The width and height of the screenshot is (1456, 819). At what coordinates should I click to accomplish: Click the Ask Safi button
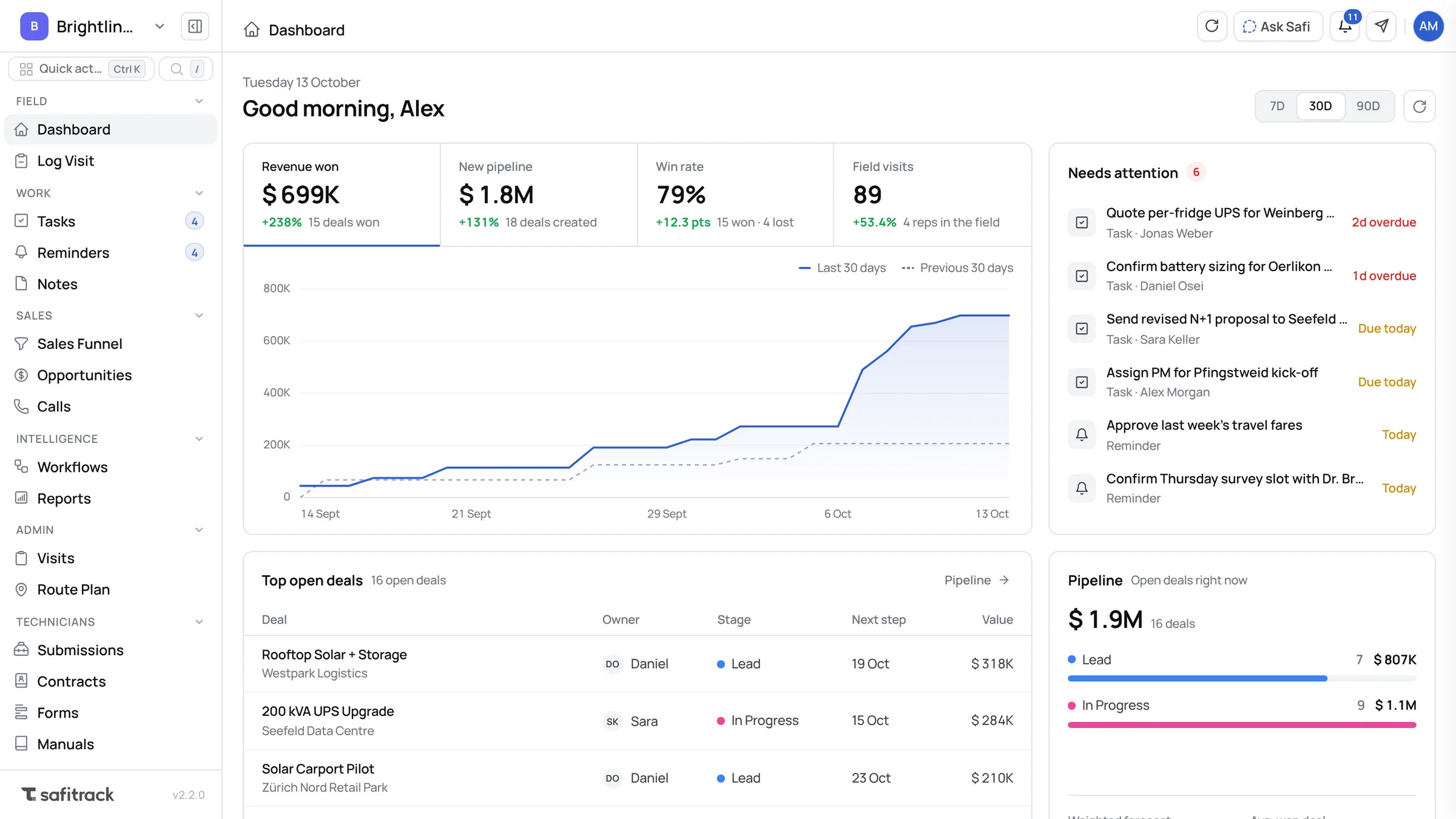[x=1278, y=26]
